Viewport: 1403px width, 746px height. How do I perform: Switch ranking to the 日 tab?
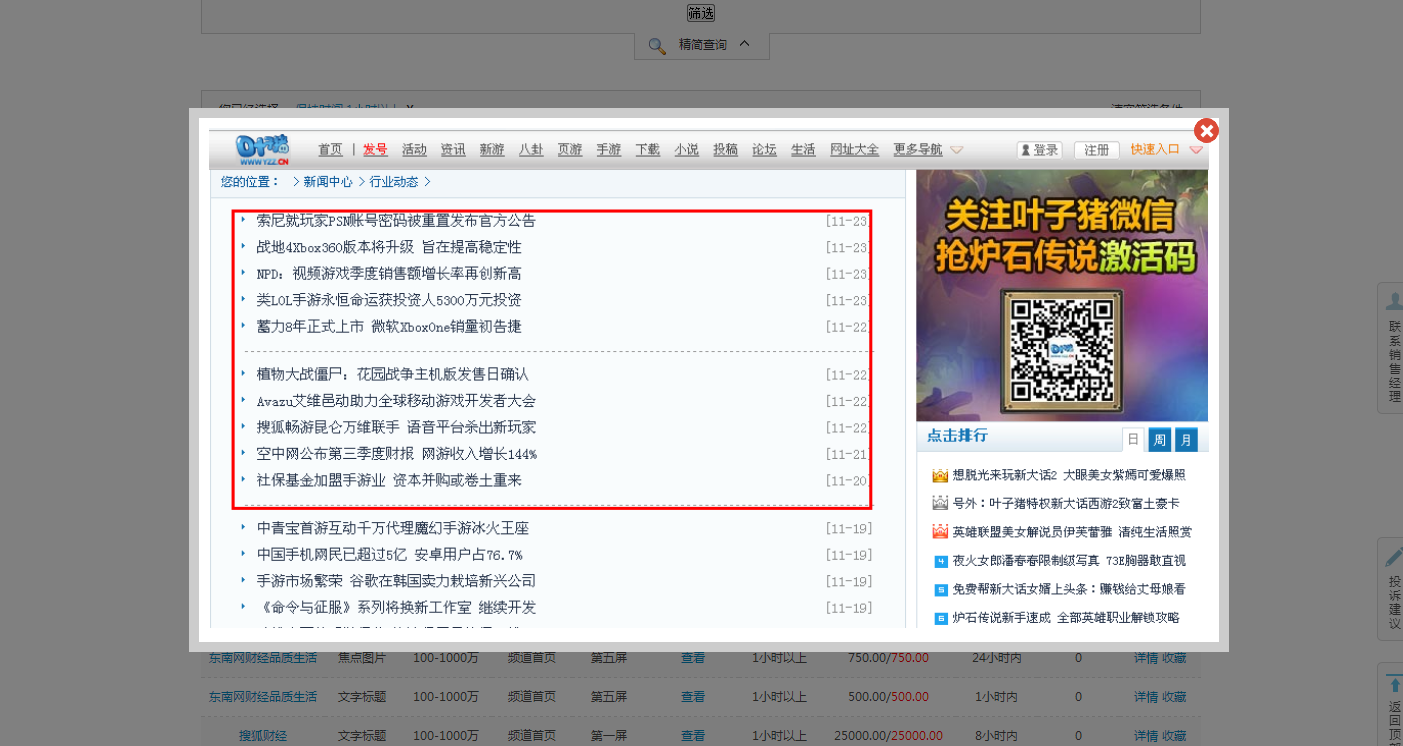pos(1134,439)
